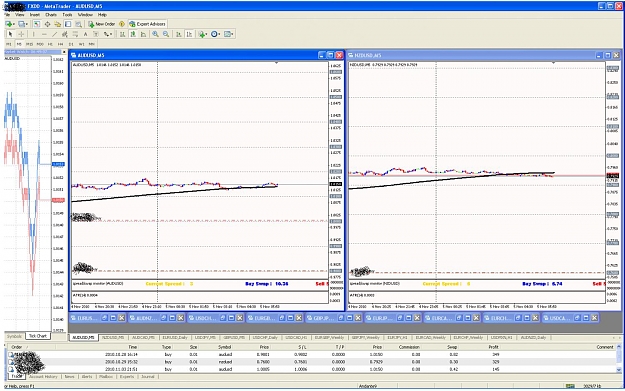The image size is (625, 391).
Task: Open the New Chart dropdown arrow
Action: pyautogui.click(x=14, y=24)
